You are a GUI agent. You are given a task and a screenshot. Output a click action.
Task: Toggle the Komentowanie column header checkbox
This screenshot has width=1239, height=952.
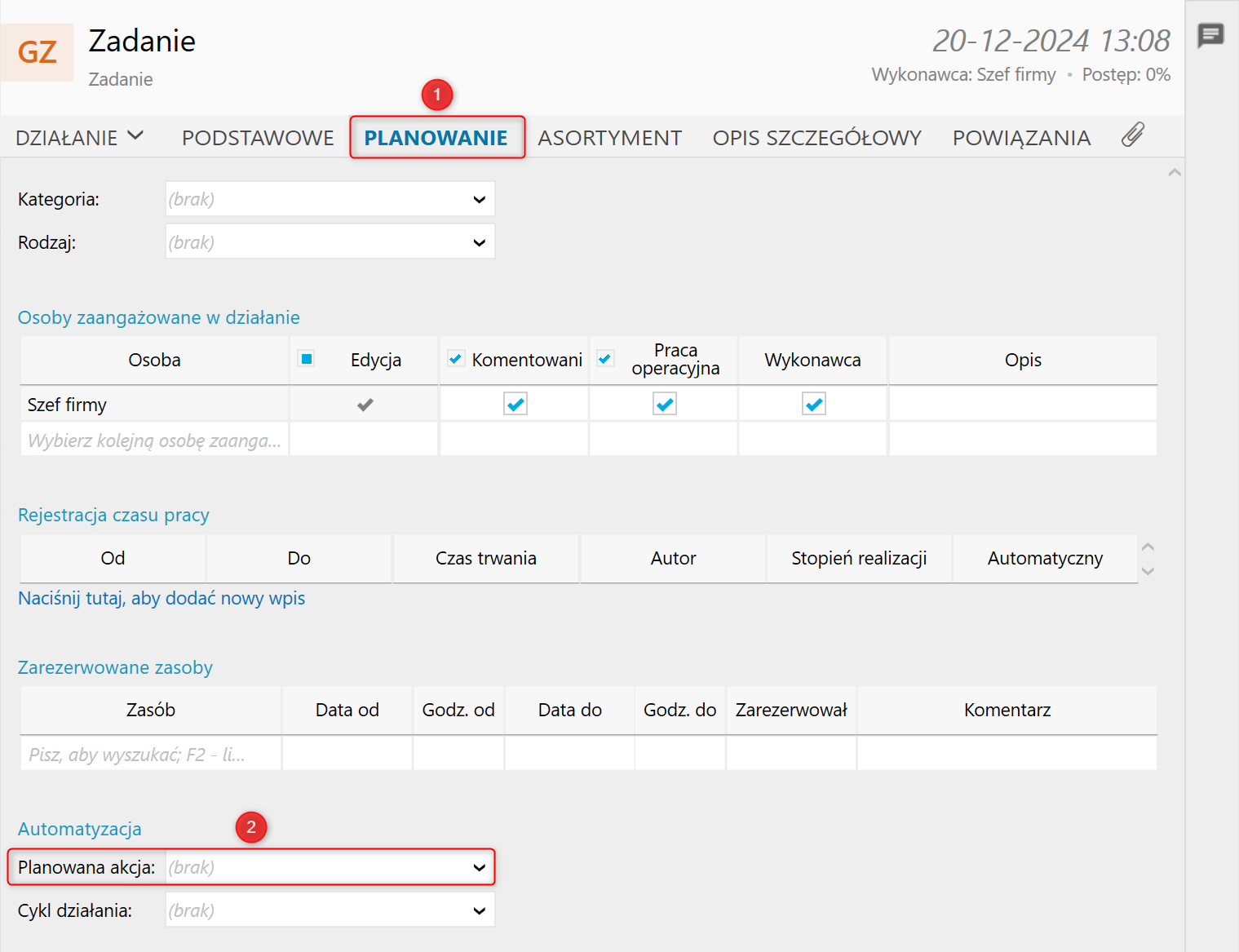[x=456, y=359]
